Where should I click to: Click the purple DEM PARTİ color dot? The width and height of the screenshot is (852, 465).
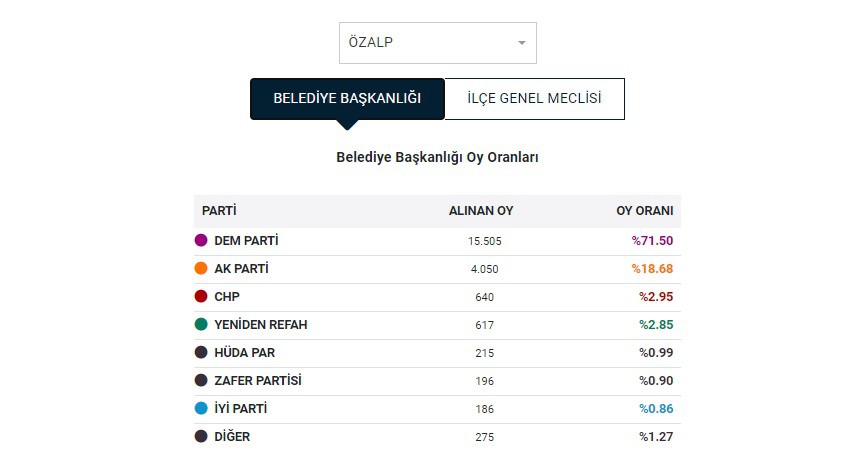tap(201, 241)
